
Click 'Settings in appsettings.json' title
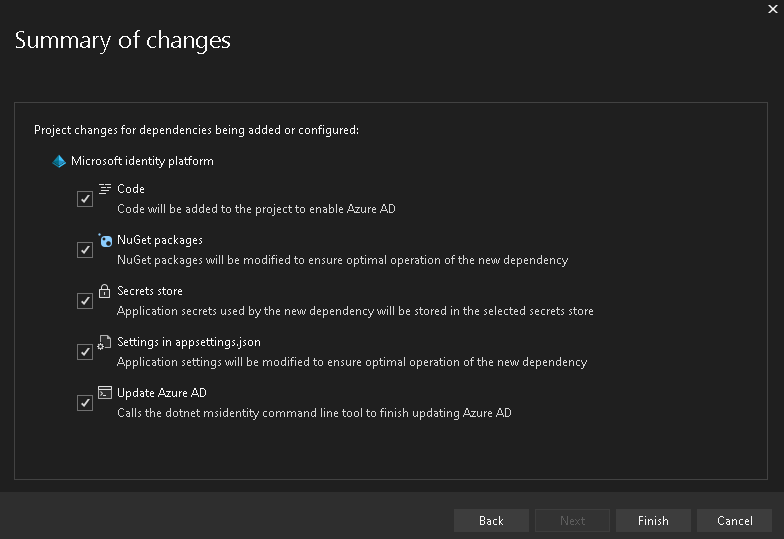188,342
